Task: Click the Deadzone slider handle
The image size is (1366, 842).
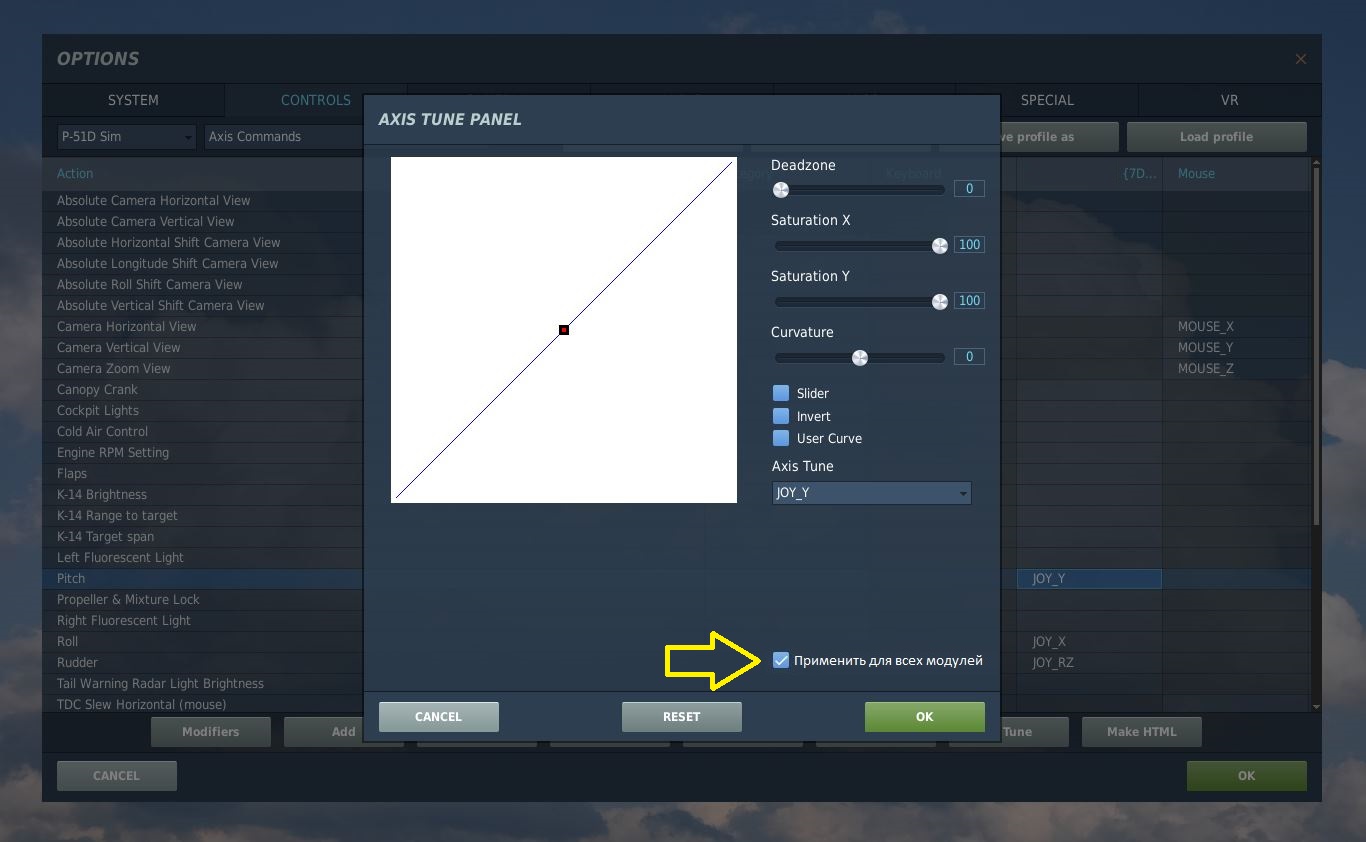Action: [781, 189]
